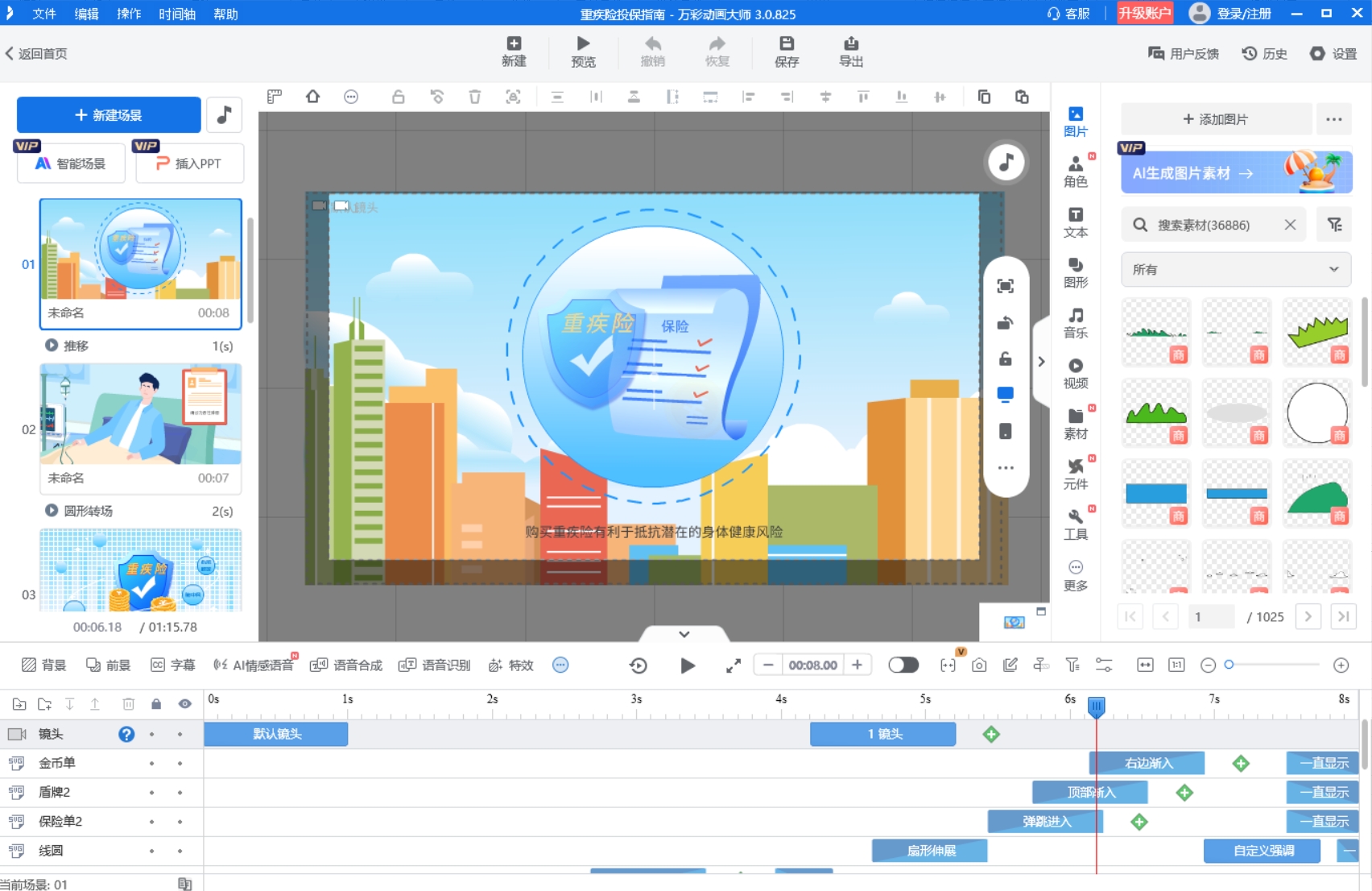Collapse the right panel with arrow
Viewport: 1372px width, 891px height.
pyautogui.click(x=1041, y=362)
